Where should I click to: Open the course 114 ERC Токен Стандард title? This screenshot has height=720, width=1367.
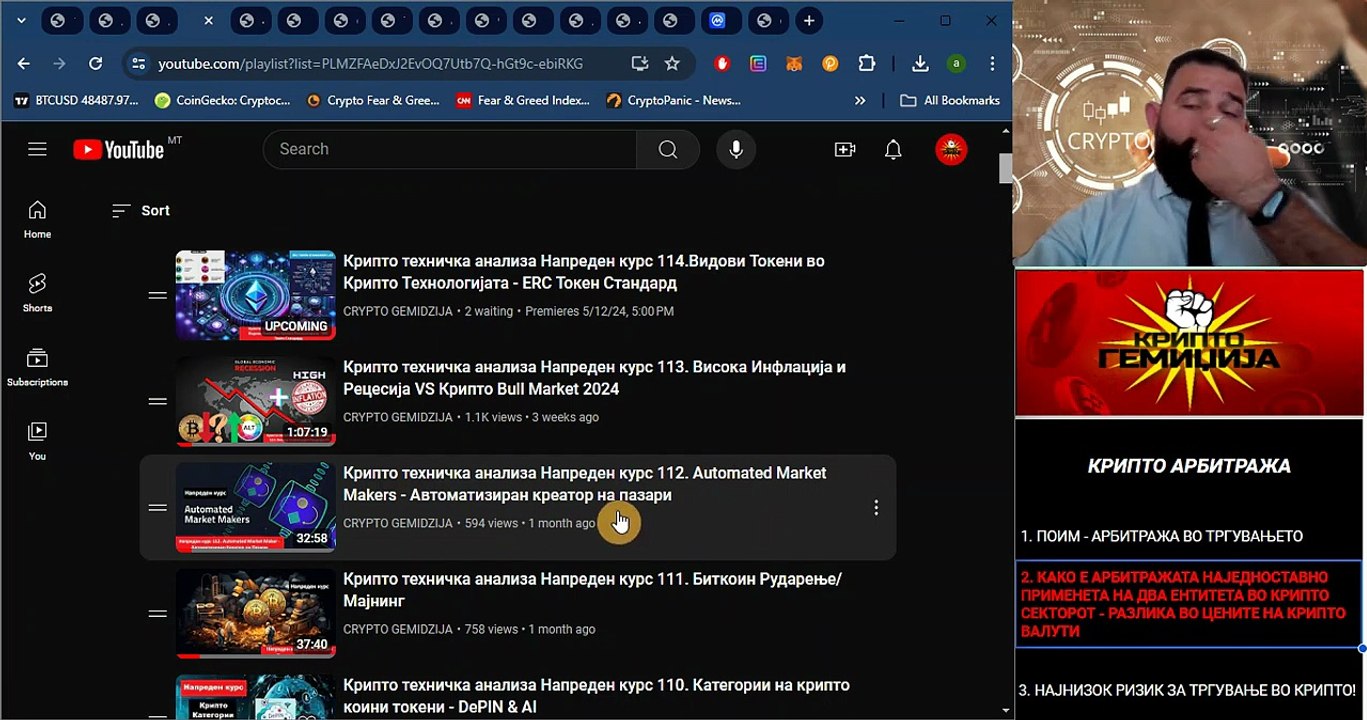point(584,272)
